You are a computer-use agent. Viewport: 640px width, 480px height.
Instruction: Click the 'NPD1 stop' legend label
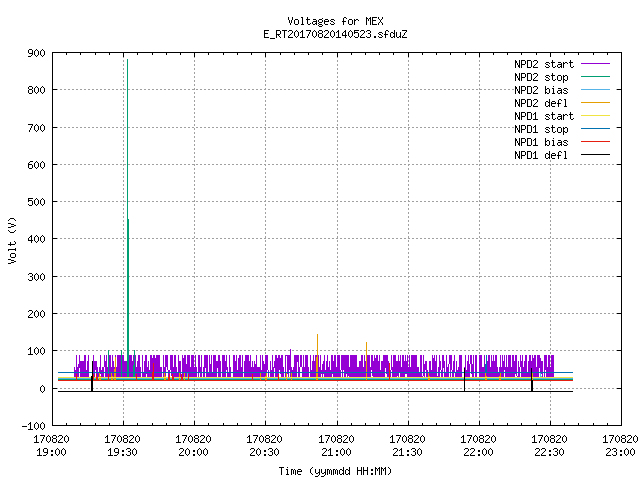[x=541, y=129]
